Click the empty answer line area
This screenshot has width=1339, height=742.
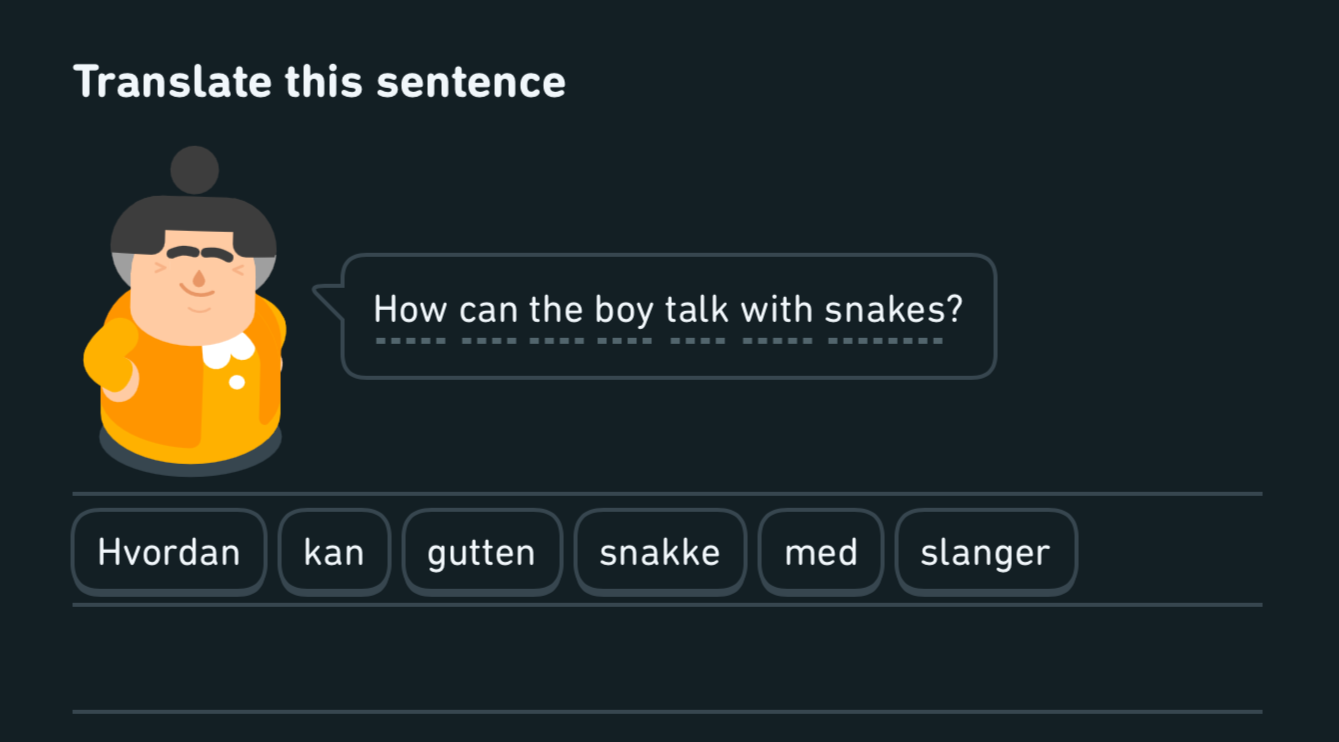[667, 659]
